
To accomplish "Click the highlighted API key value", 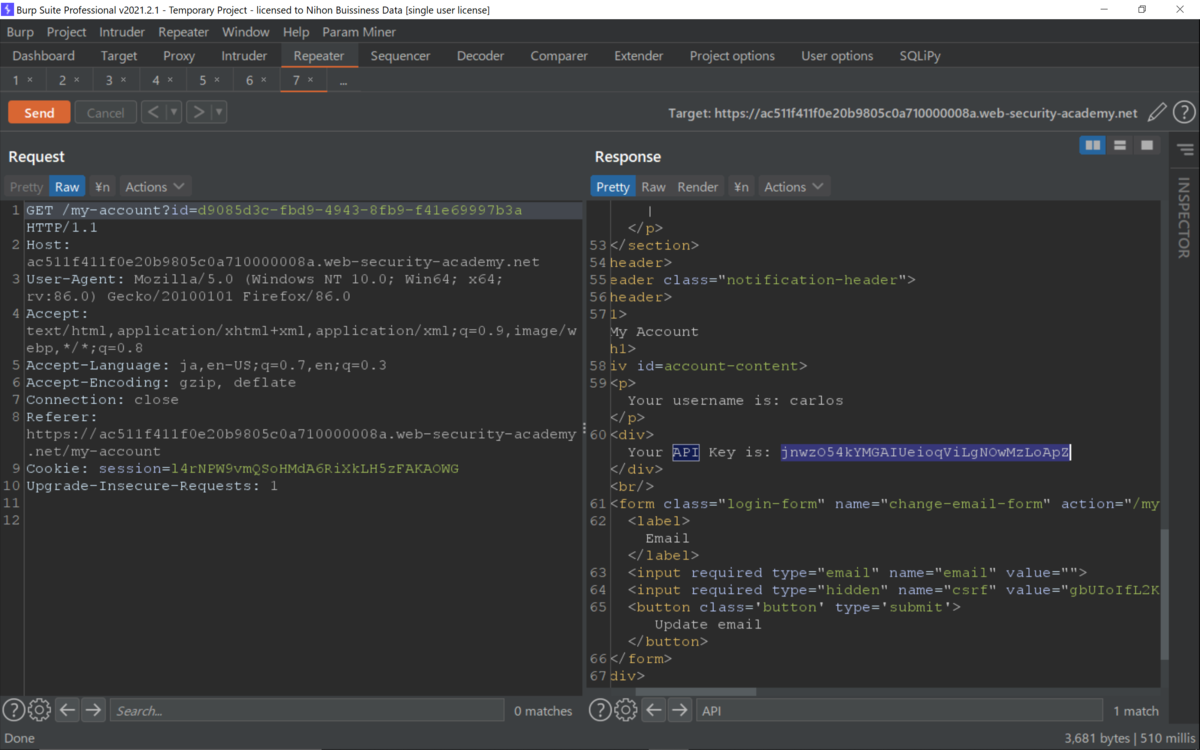I will [926, 452].
